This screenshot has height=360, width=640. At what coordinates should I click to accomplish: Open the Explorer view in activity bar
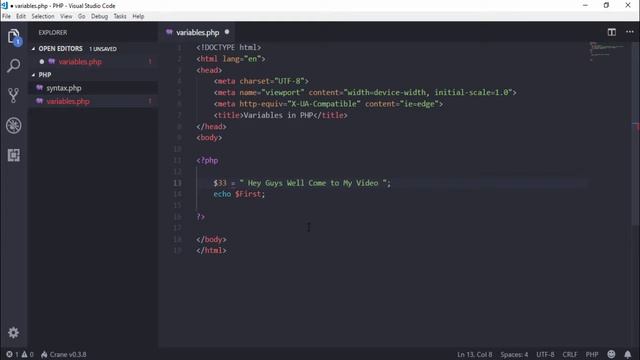coord(13,36)
